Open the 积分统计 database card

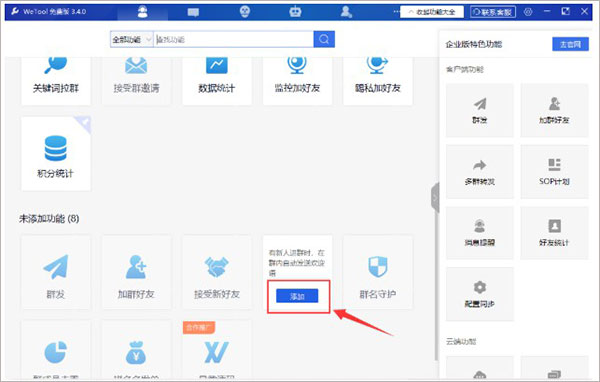[x=56, y=154]
